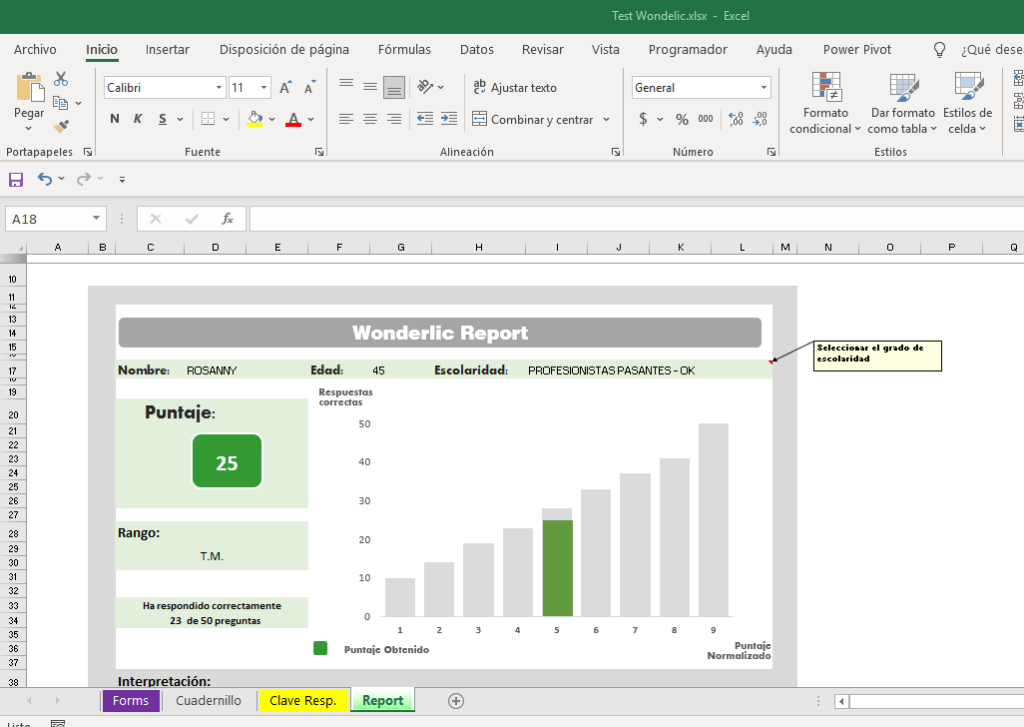This screenshot has width=1024, height=727.
Task: Open the underline style dropdown arrow
Action: tap(180, 120)
